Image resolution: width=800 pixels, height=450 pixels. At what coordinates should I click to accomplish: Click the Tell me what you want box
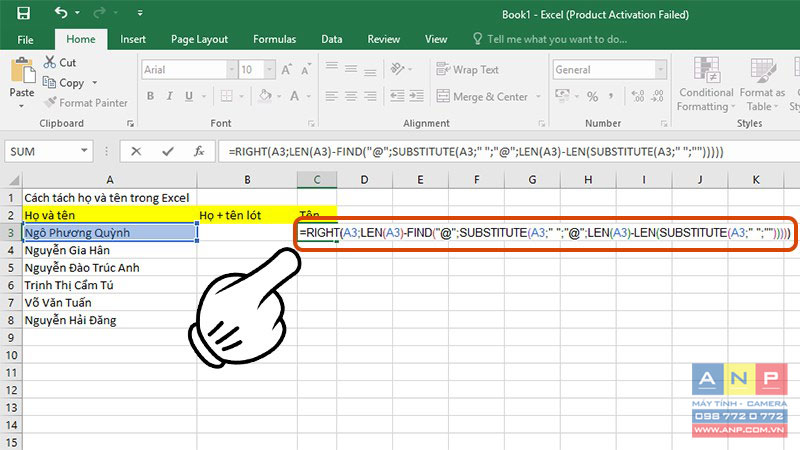coord(550,39)
